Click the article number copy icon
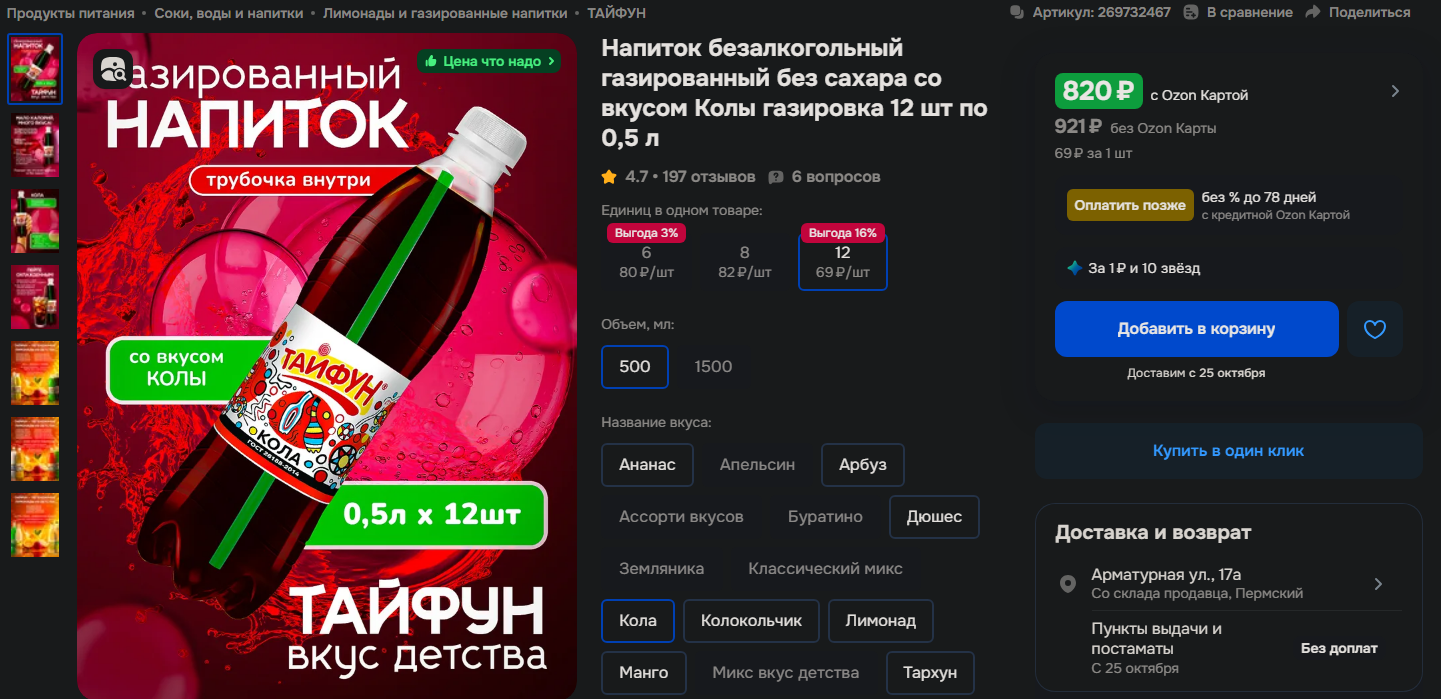The image size is (1441, 699). click(1017, 12)
